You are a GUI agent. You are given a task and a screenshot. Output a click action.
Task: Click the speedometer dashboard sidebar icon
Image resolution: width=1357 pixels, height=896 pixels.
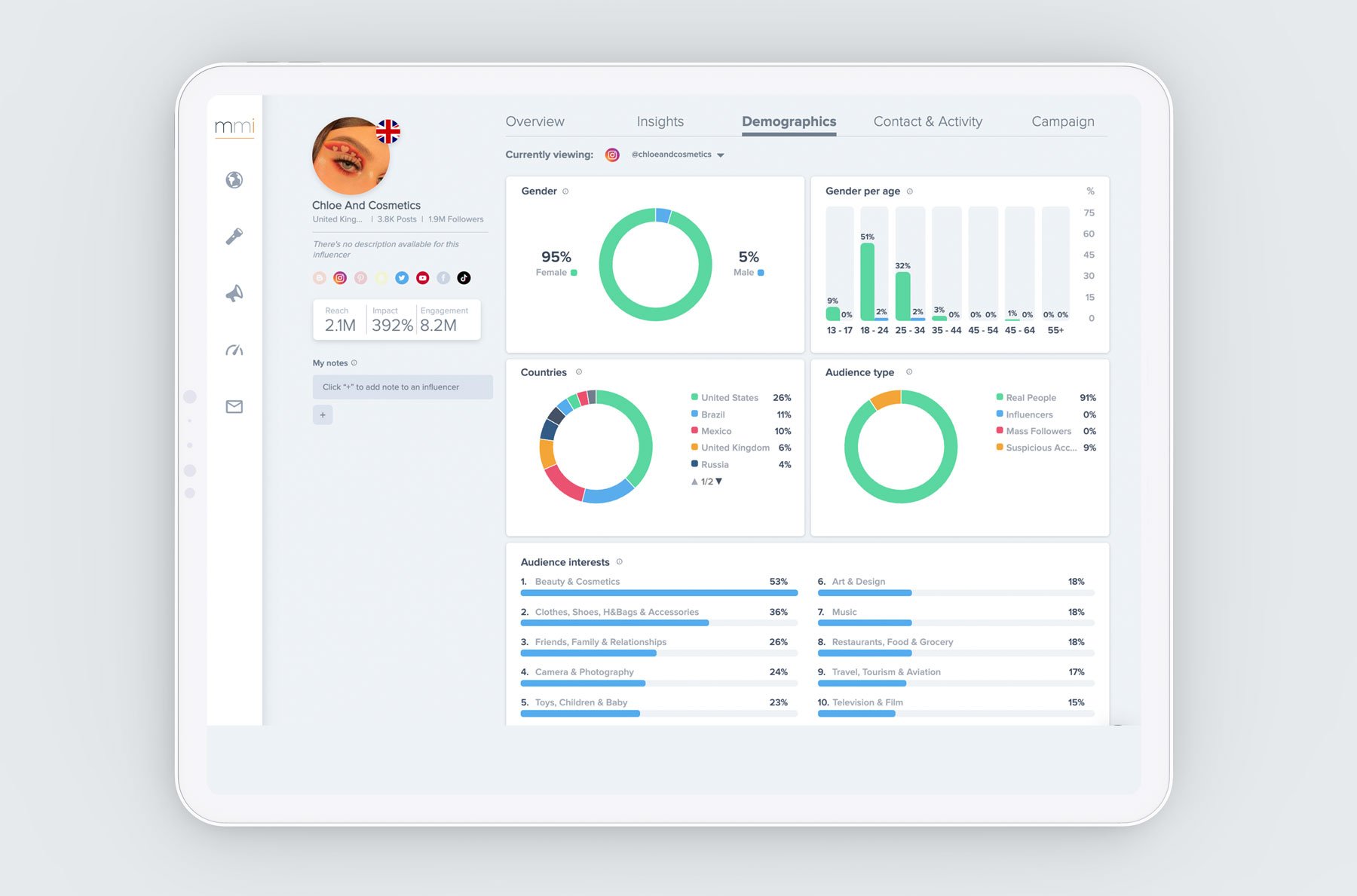(234, 350)
